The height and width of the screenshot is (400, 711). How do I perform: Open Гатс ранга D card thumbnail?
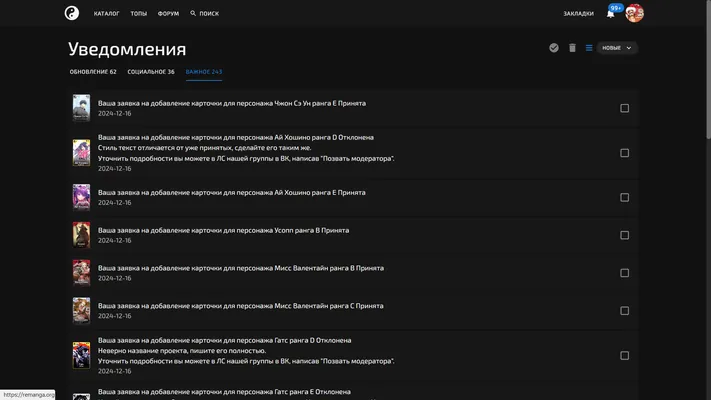(82, 356)
